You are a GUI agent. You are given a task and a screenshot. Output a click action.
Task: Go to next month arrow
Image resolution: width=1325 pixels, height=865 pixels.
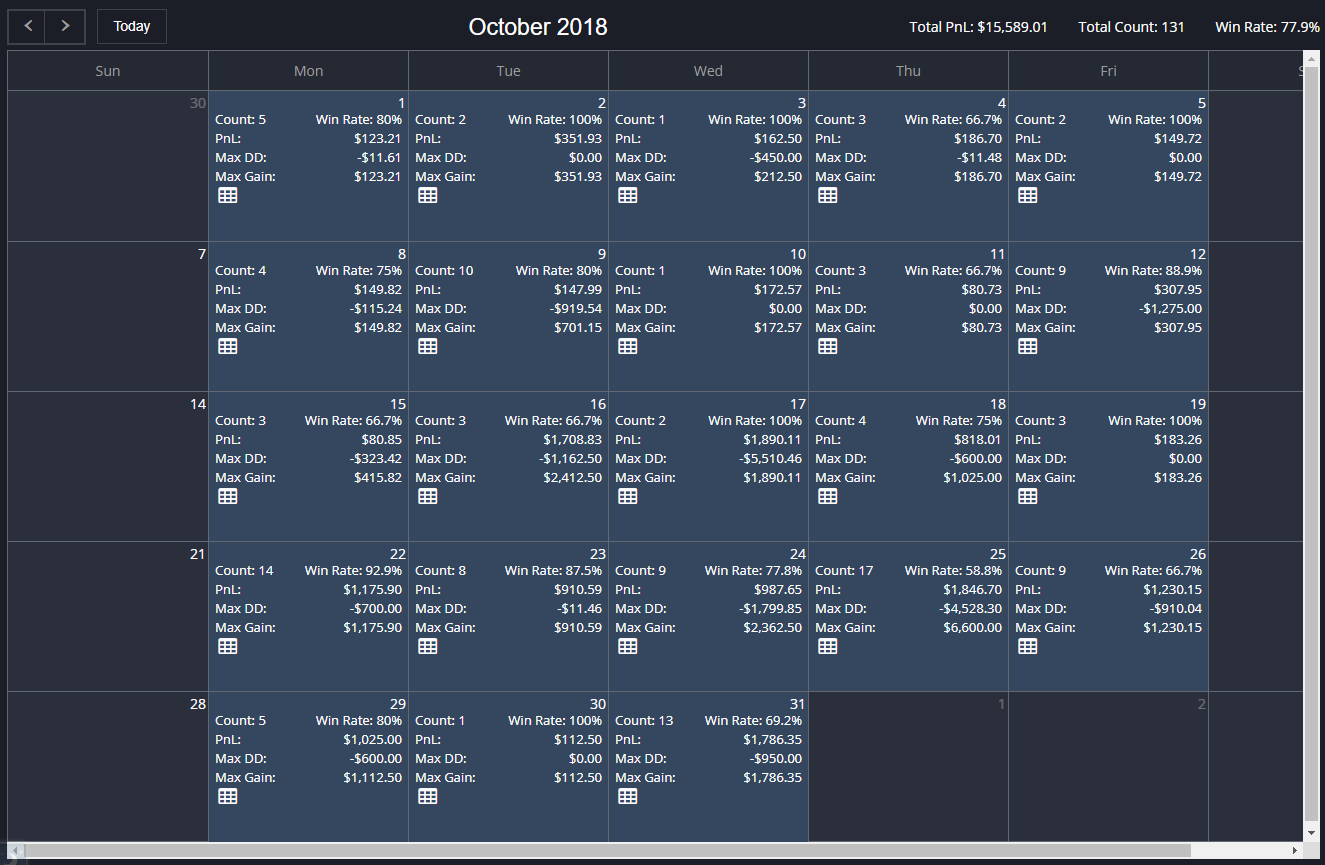[66, 26]
